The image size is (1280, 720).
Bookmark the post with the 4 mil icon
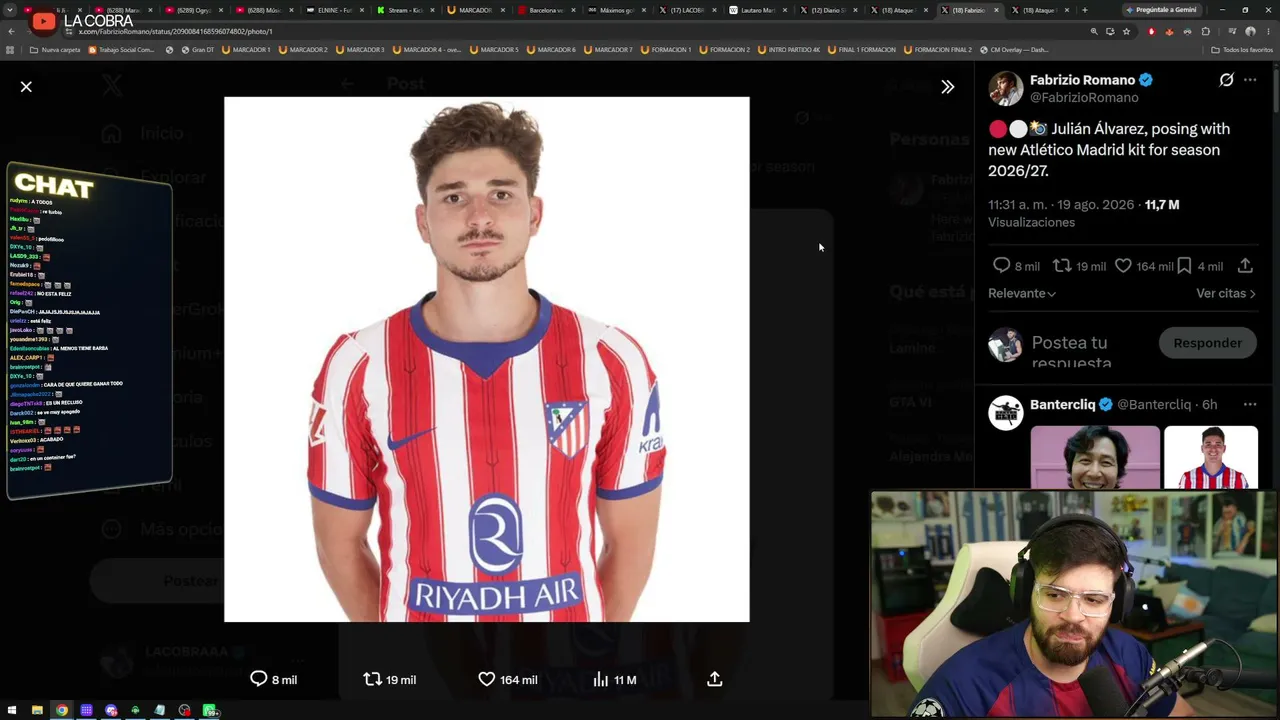click(1184, 266)
